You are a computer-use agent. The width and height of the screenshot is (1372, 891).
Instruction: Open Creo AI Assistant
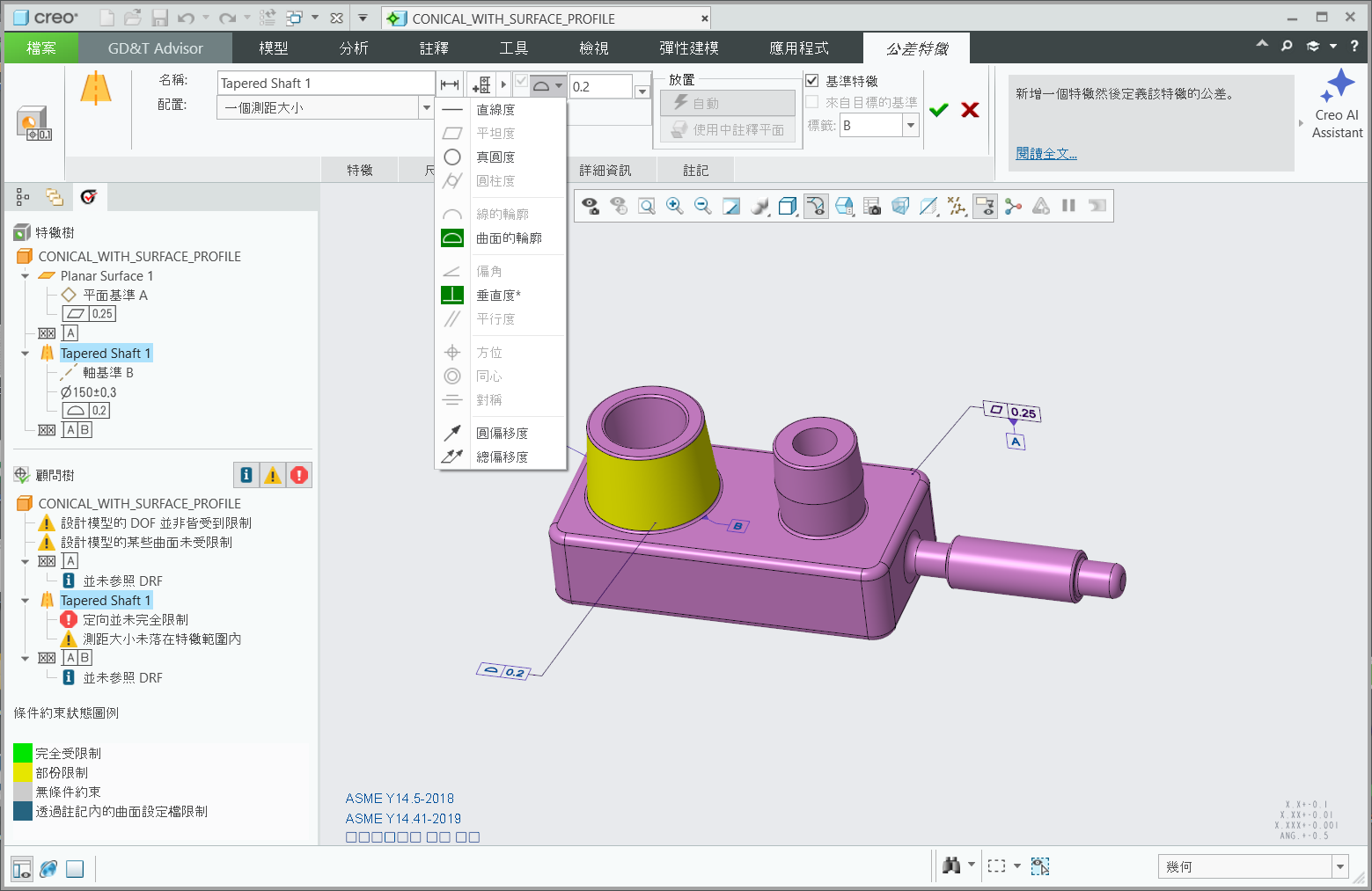(1337, 104)
